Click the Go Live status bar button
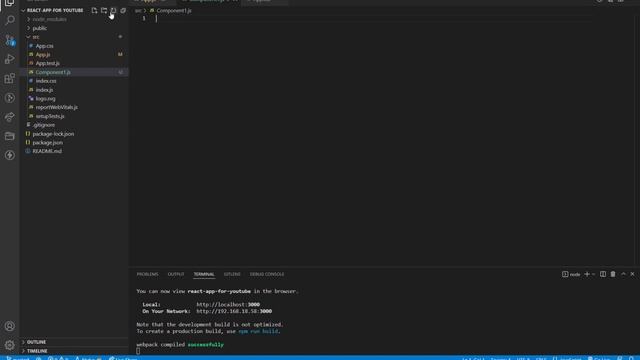640x360 pixels. coord(599,358)
